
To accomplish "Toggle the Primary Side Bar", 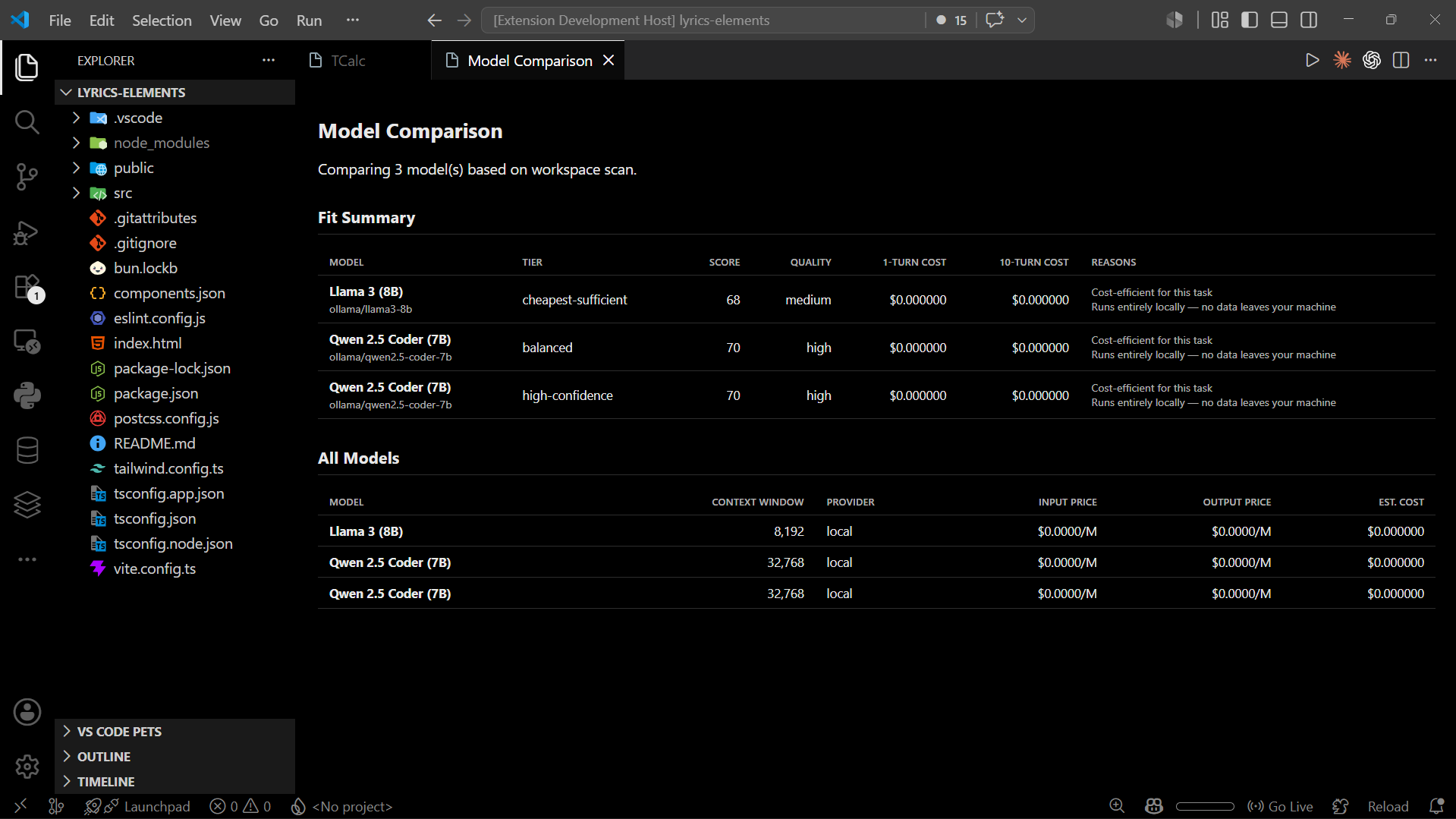I will click(x=1249, y=20).
